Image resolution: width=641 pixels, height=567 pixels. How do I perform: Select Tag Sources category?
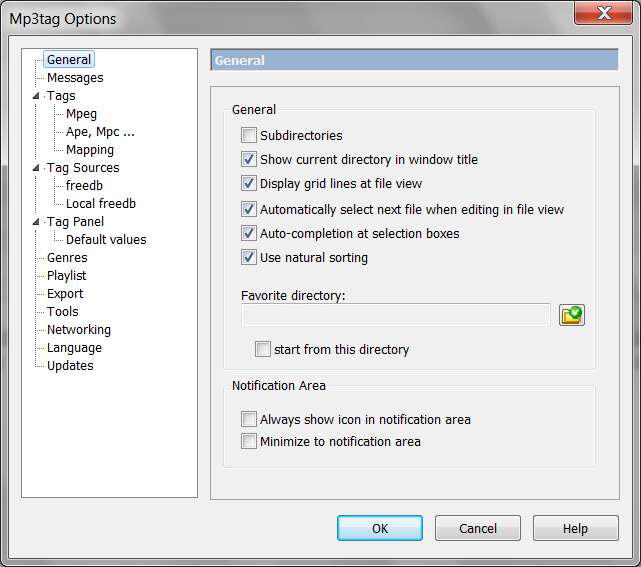pos(83,168)
